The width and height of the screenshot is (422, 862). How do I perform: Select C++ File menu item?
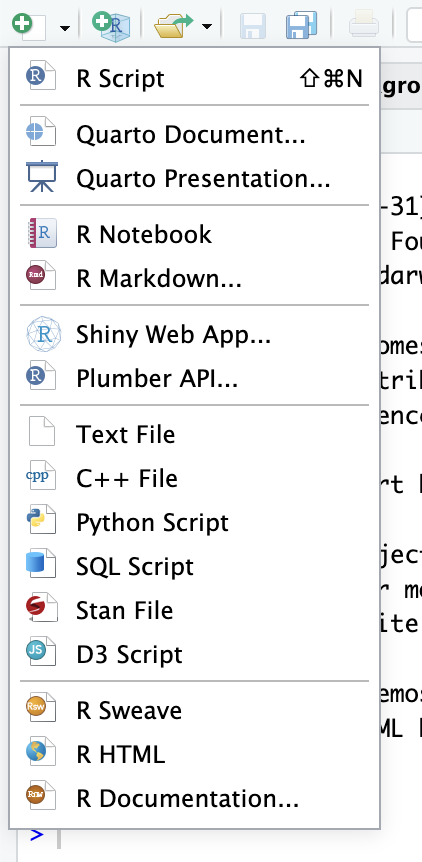(195, 478)
